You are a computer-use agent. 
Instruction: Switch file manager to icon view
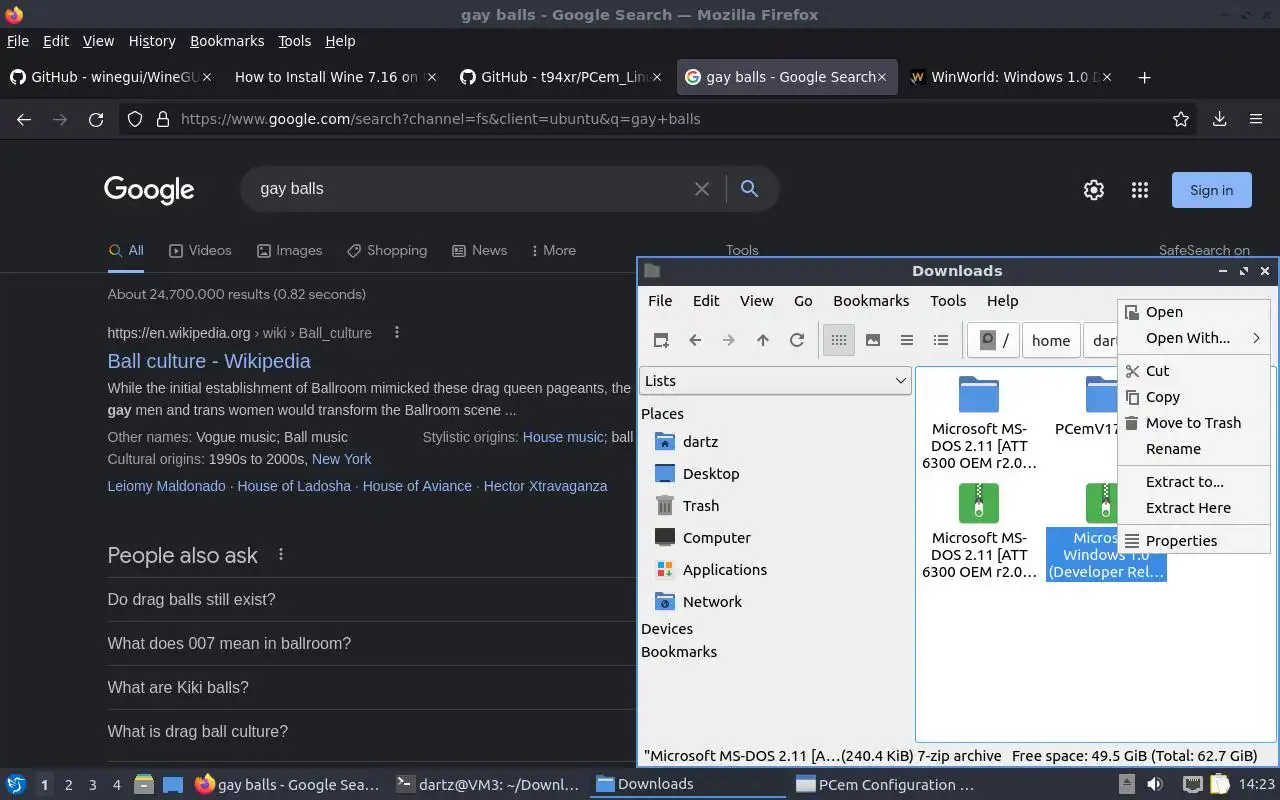(839, 340)
